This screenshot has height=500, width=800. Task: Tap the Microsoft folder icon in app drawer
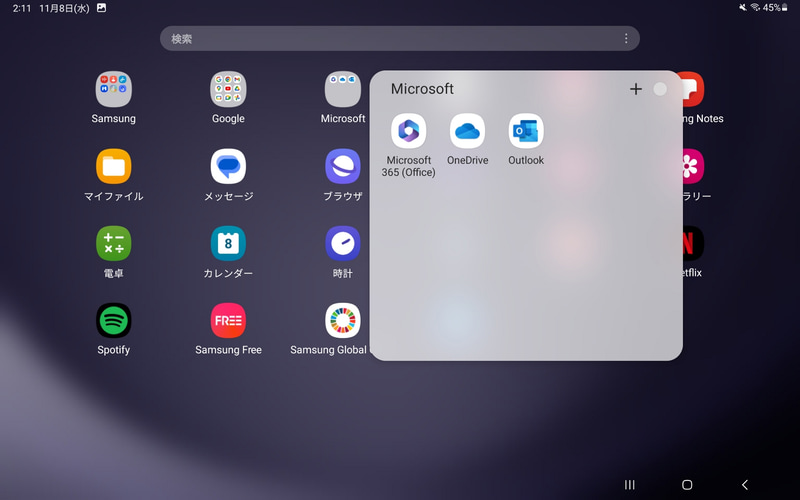click(343, 89)
